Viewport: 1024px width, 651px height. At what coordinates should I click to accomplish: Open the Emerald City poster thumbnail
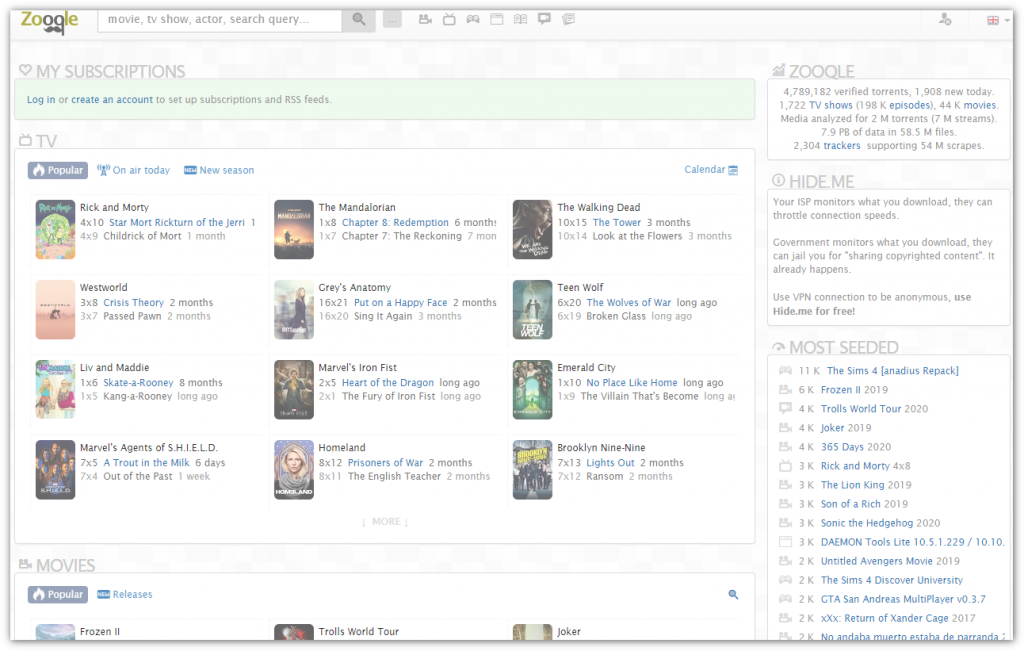(532, 390)
